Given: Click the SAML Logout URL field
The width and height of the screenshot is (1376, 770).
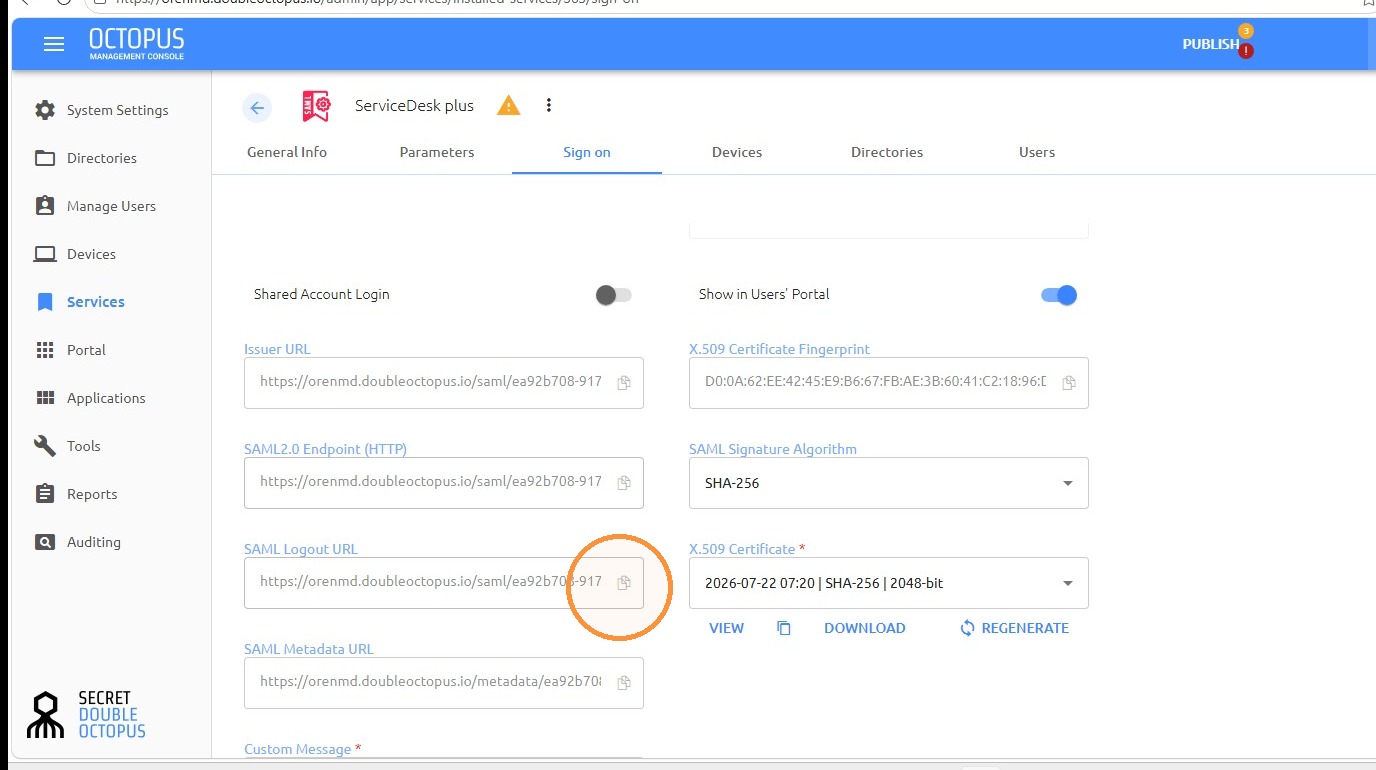Looking at the screenshot, I should click(x=443, y=583).
